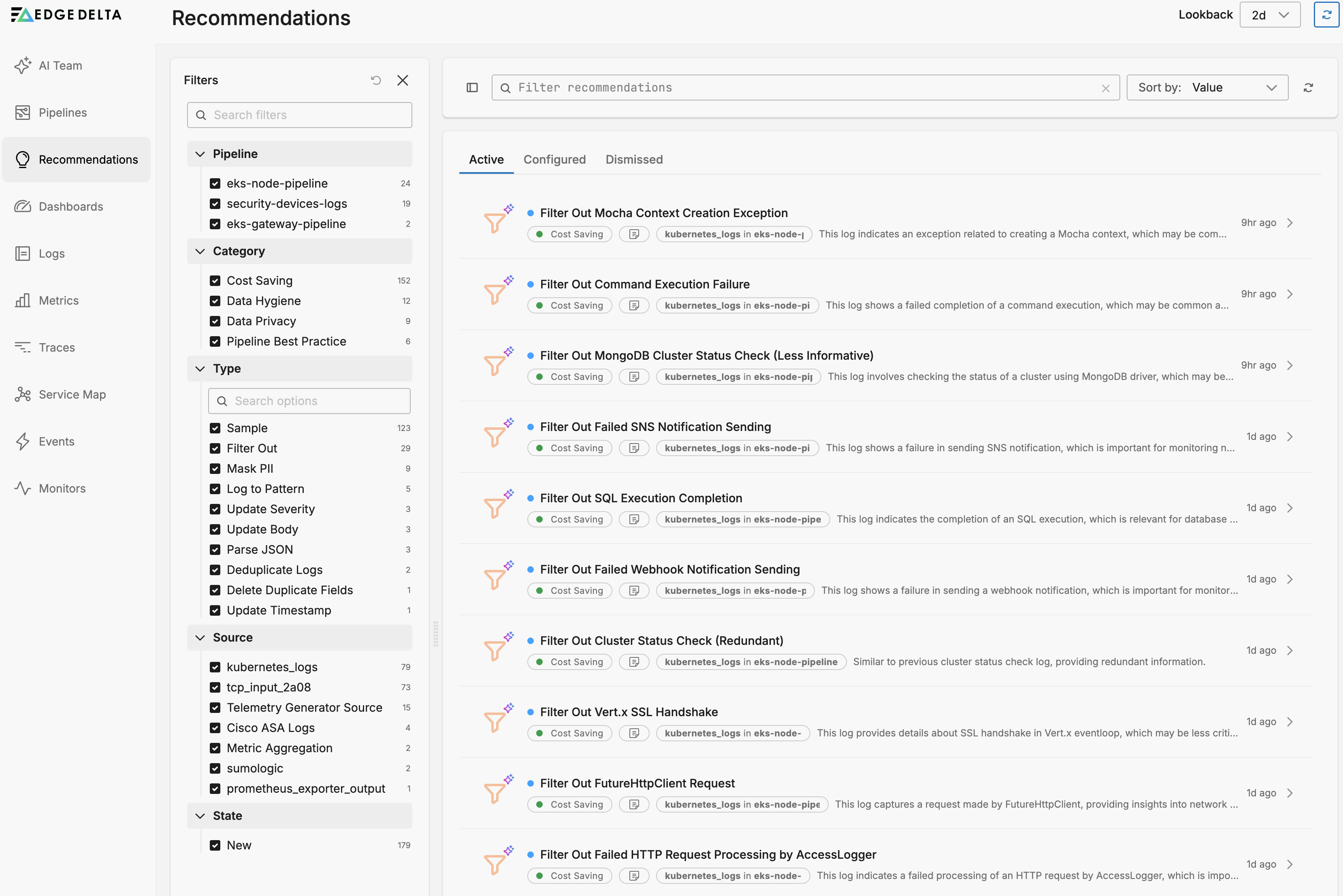
Task: Open Service Map in sidebar
Action: pyautogui.click(x=72, y=394)
